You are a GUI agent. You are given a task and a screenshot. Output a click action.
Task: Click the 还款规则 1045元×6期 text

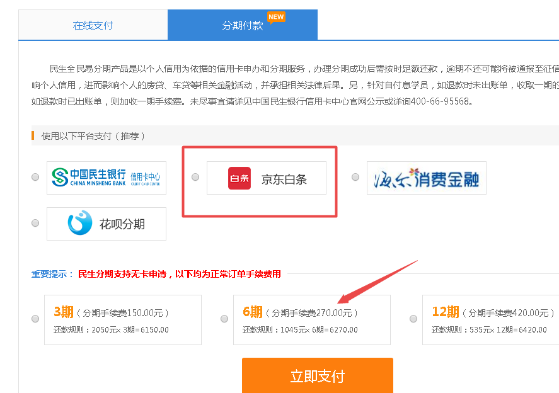[x=300, y=330]
